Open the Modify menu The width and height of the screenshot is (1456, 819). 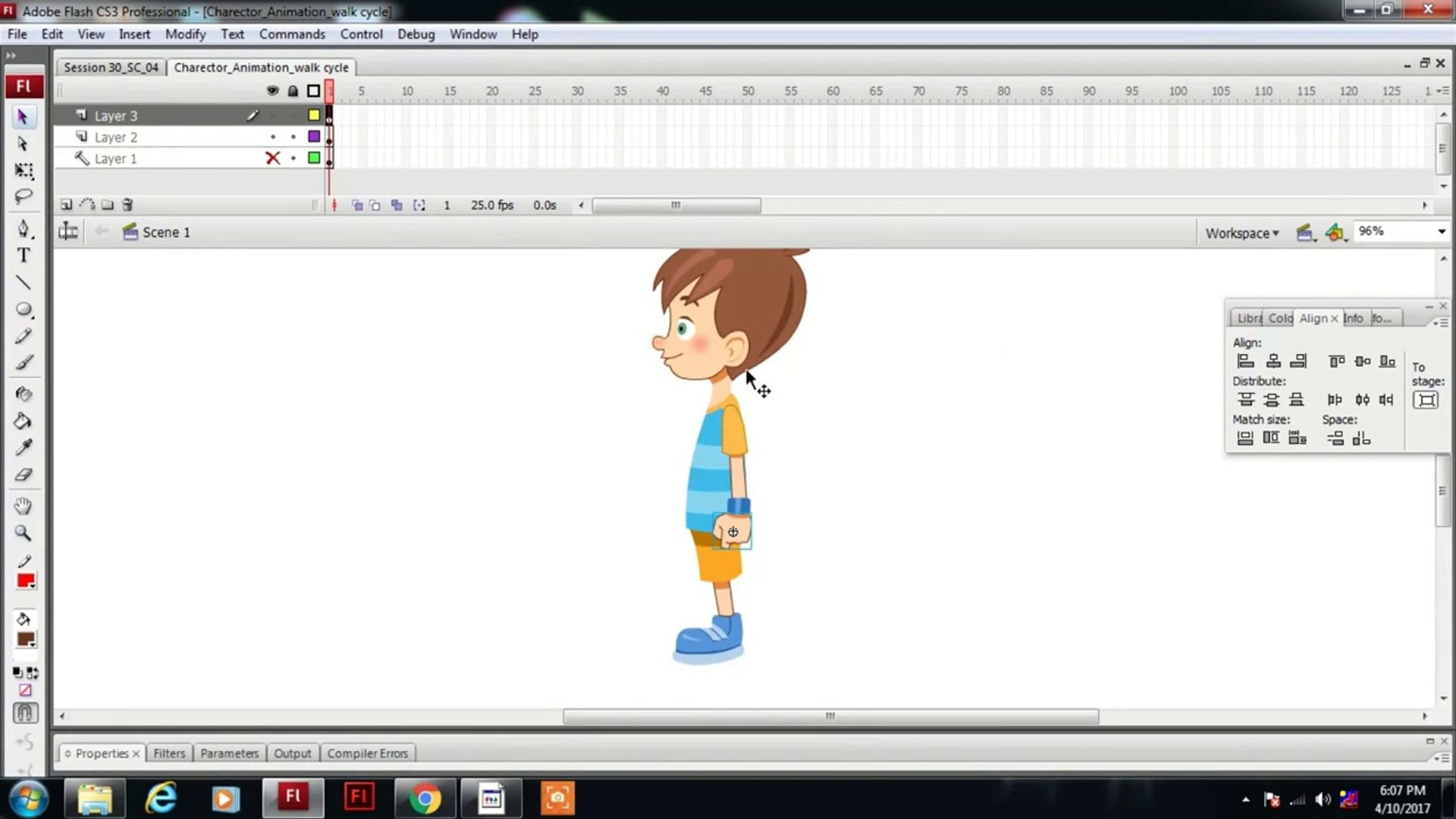point(185,34)
